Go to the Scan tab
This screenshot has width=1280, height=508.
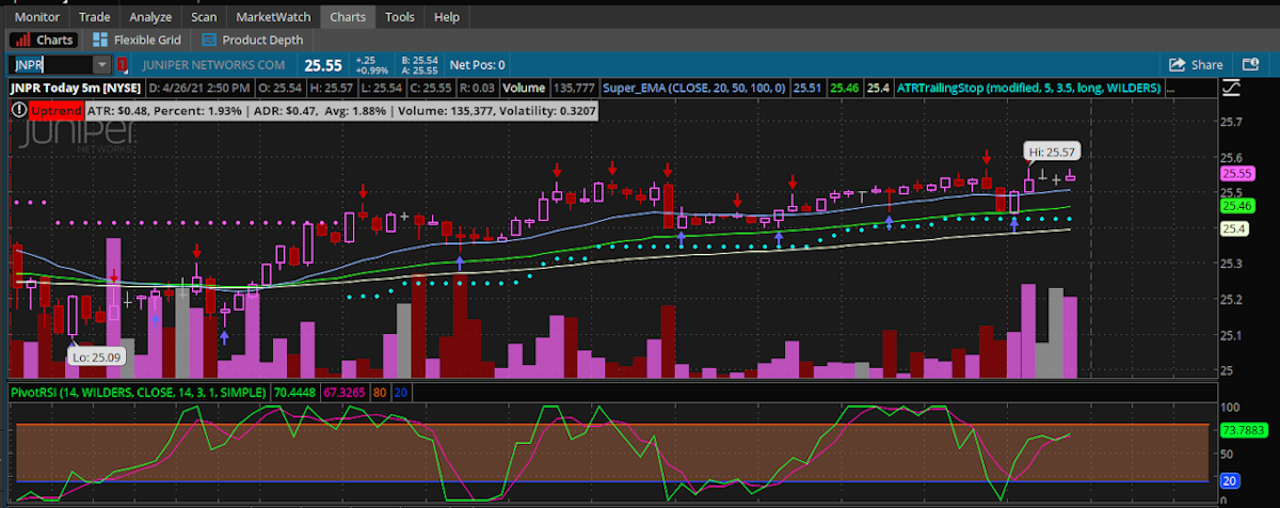click(203, 17)
